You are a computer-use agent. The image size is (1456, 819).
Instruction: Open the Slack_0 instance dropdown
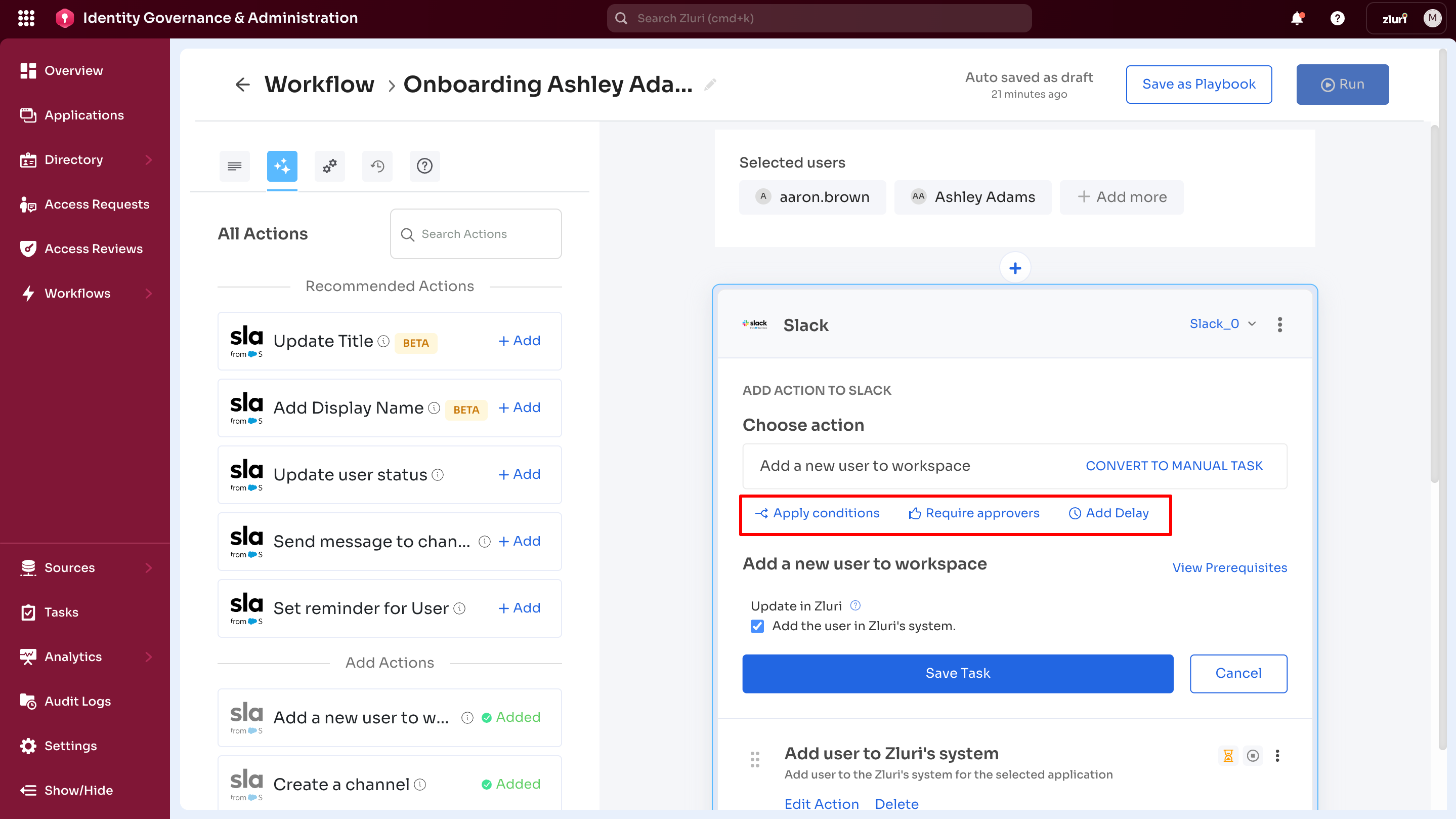[x=1222, y=323]
